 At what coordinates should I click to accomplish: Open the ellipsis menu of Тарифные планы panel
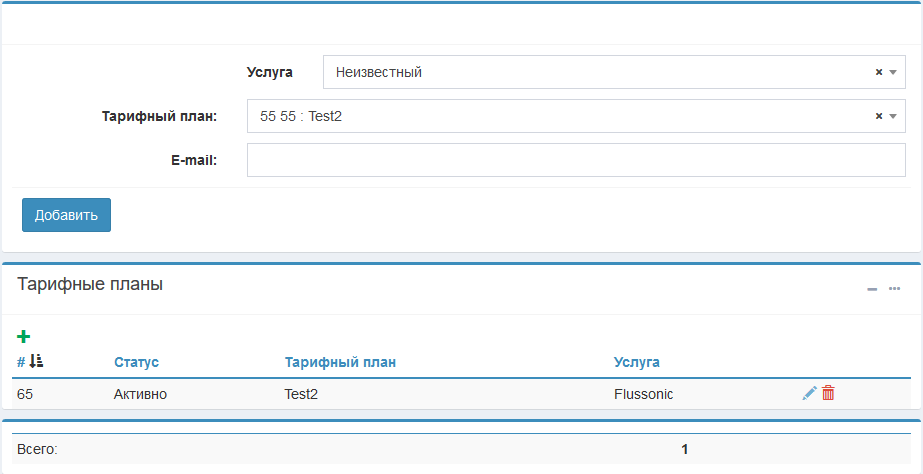point(894,289)
